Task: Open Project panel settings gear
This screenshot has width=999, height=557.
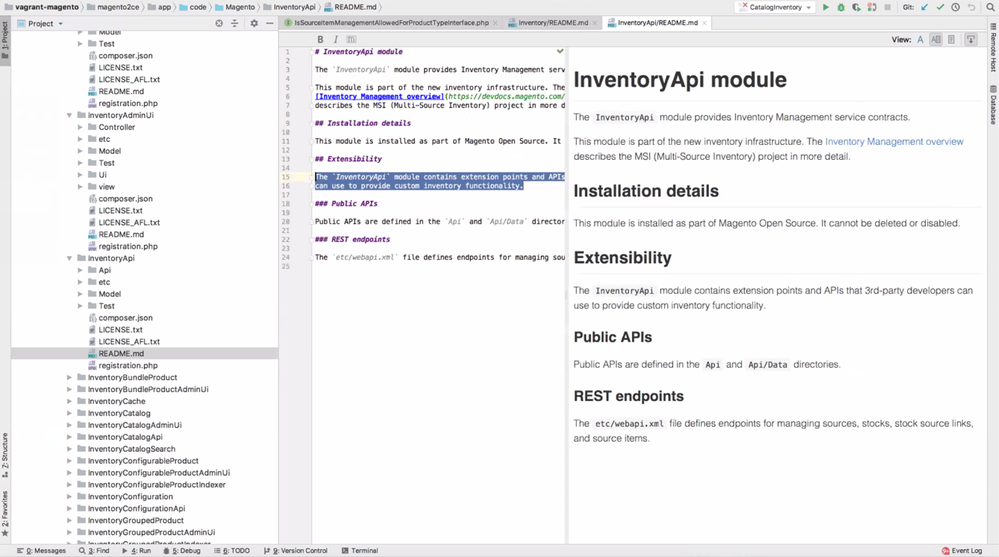Action: [x=253, y=23]
